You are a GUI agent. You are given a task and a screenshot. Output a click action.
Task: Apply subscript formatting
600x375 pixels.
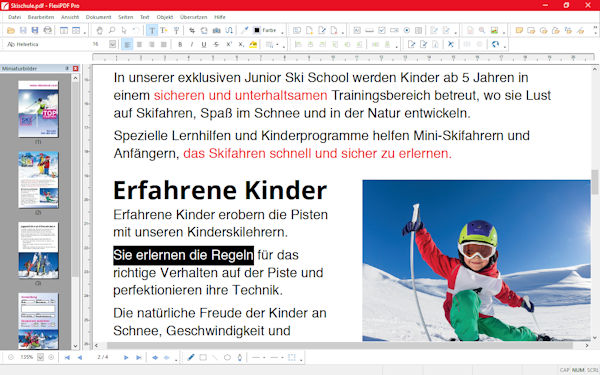pos(241,44)
